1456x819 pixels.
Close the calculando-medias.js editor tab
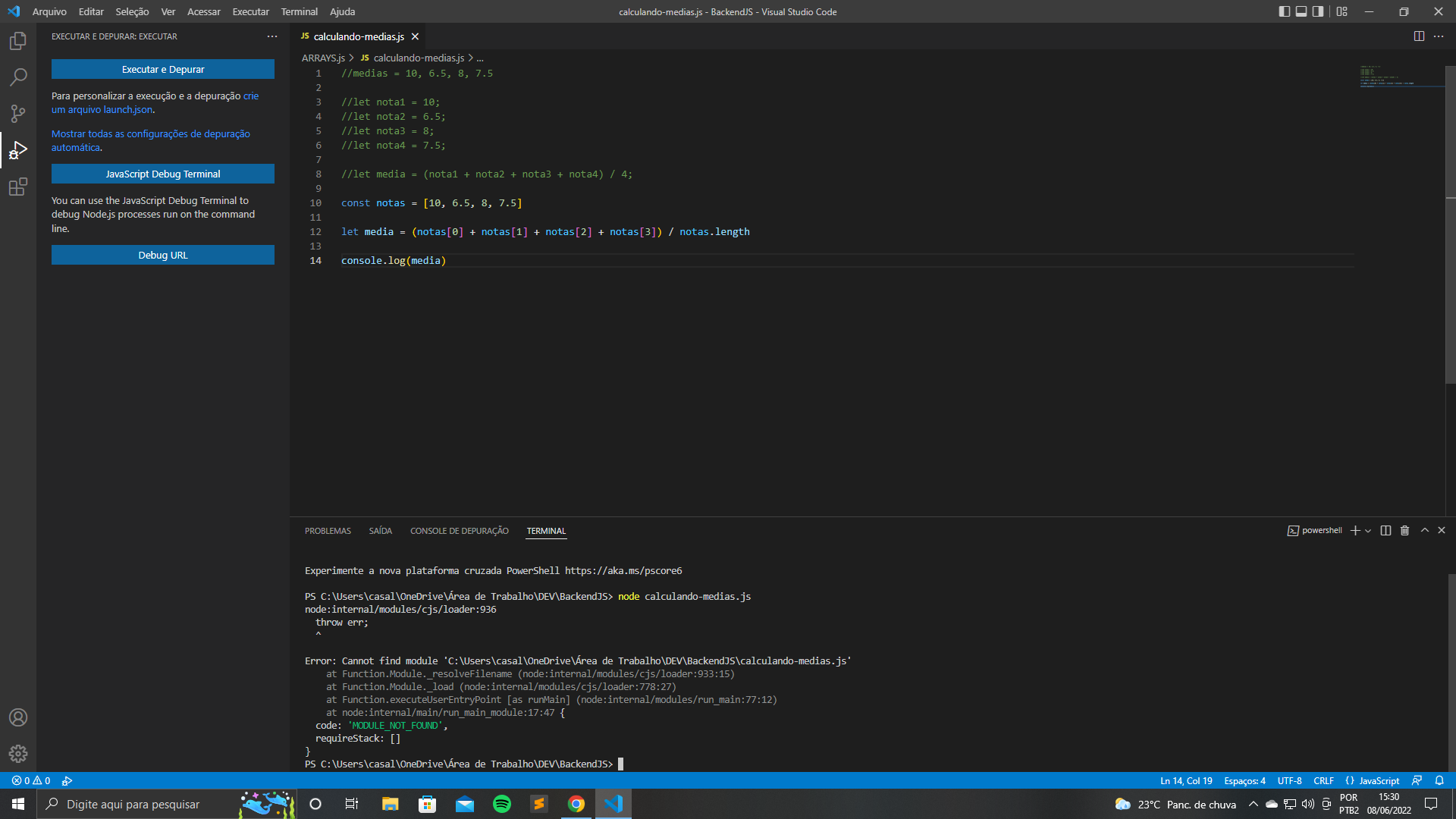415,36
